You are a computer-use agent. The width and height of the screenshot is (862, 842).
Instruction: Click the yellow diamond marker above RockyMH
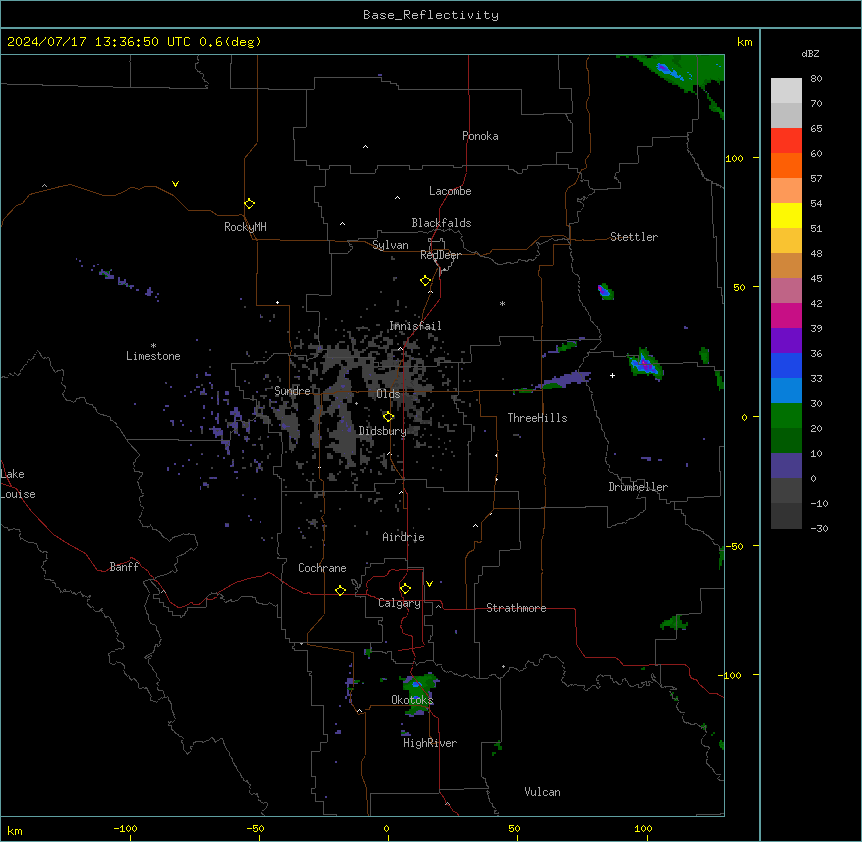250,204
